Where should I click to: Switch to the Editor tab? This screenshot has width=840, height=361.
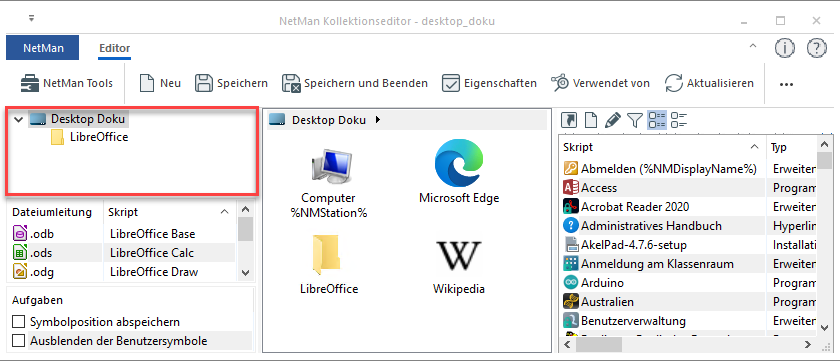[x=115, y=48]
